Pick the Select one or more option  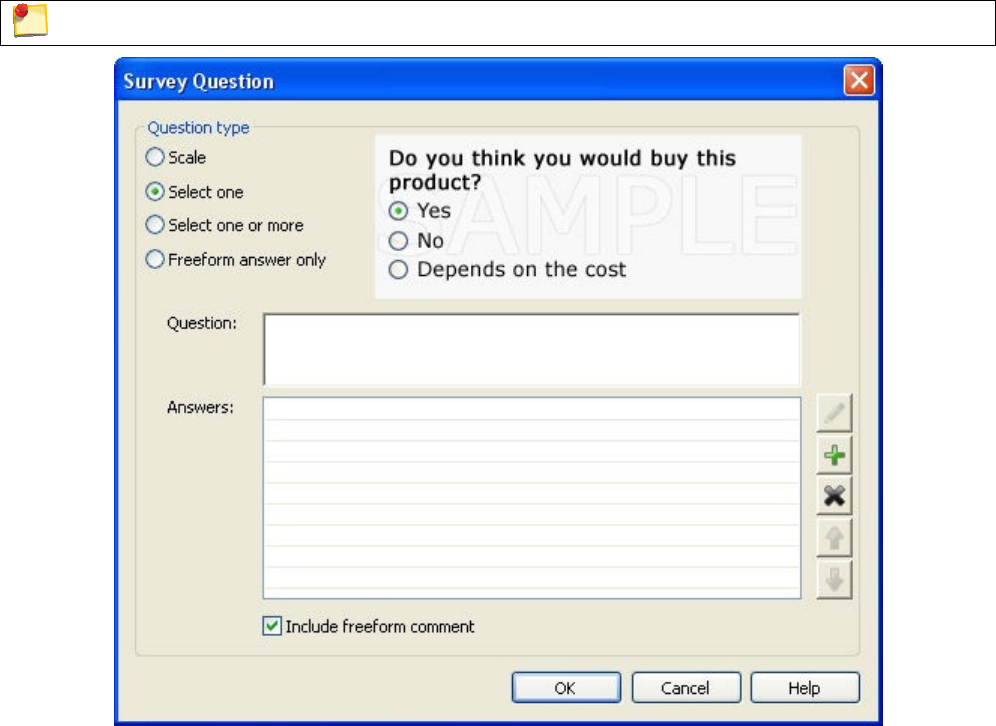pyautogui.click(x=155, y=225)
